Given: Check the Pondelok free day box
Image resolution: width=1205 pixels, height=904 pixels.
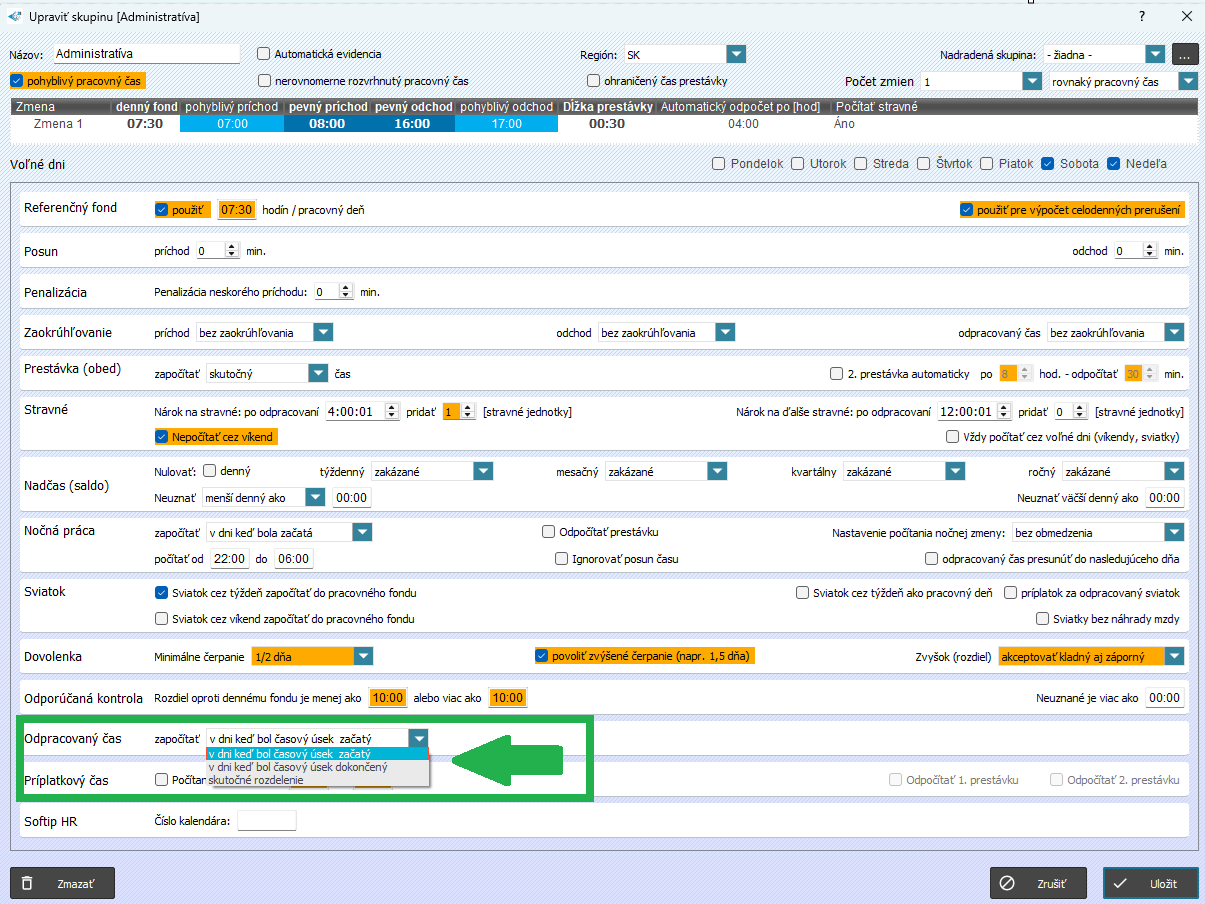Looking at the screenshot, I should [x=718, y=164].
